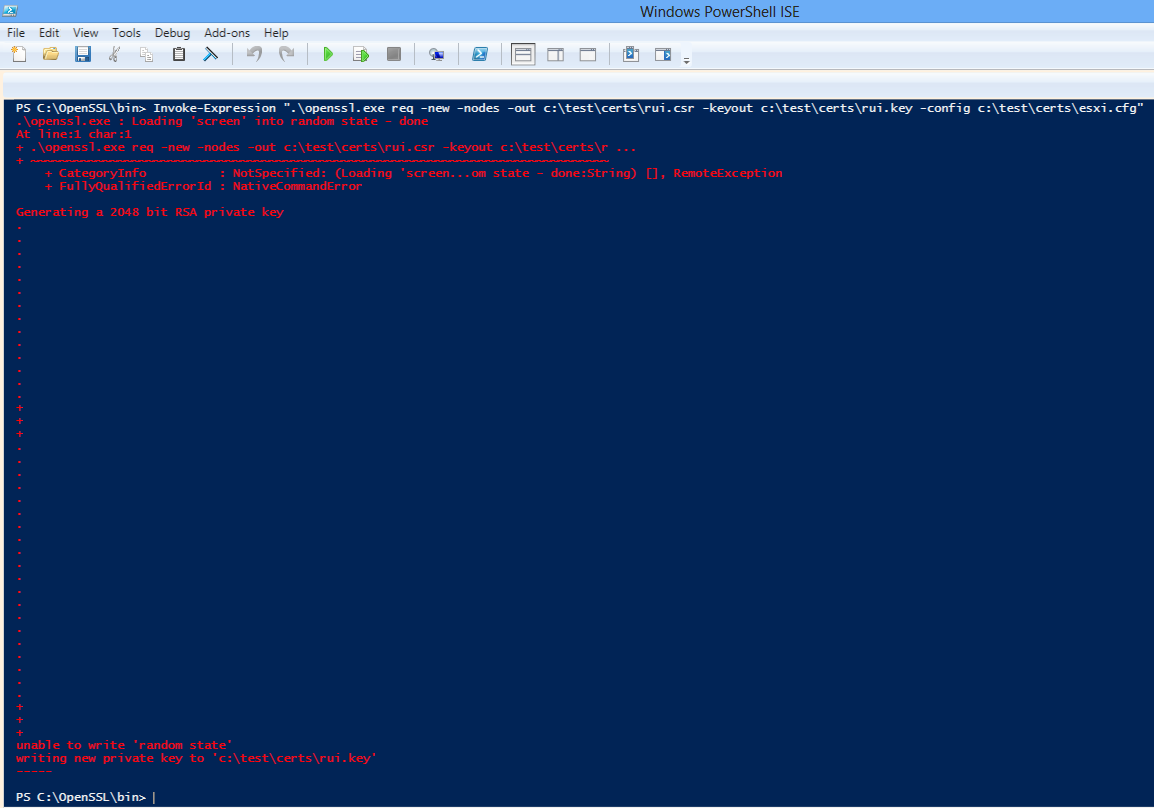Click "Generating a 2048 bit RSA private key"
The height and width of the screenshot is (808, 1154).
[150, 212]
